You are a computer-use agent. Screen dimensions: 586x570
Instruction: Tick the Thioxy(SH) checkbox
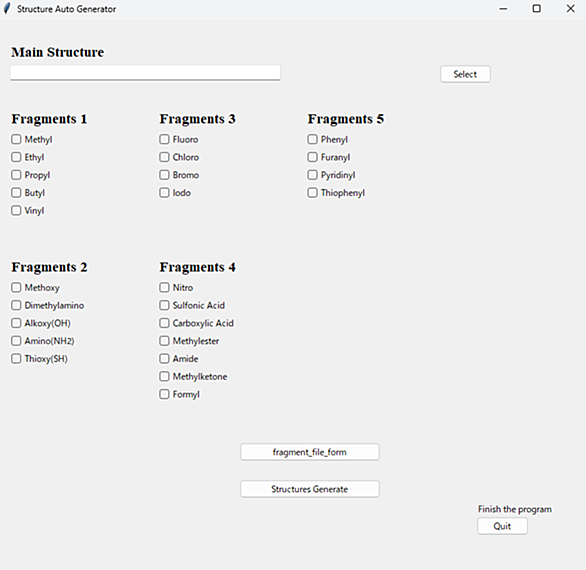pyautogui.click(x=16, y=359)
